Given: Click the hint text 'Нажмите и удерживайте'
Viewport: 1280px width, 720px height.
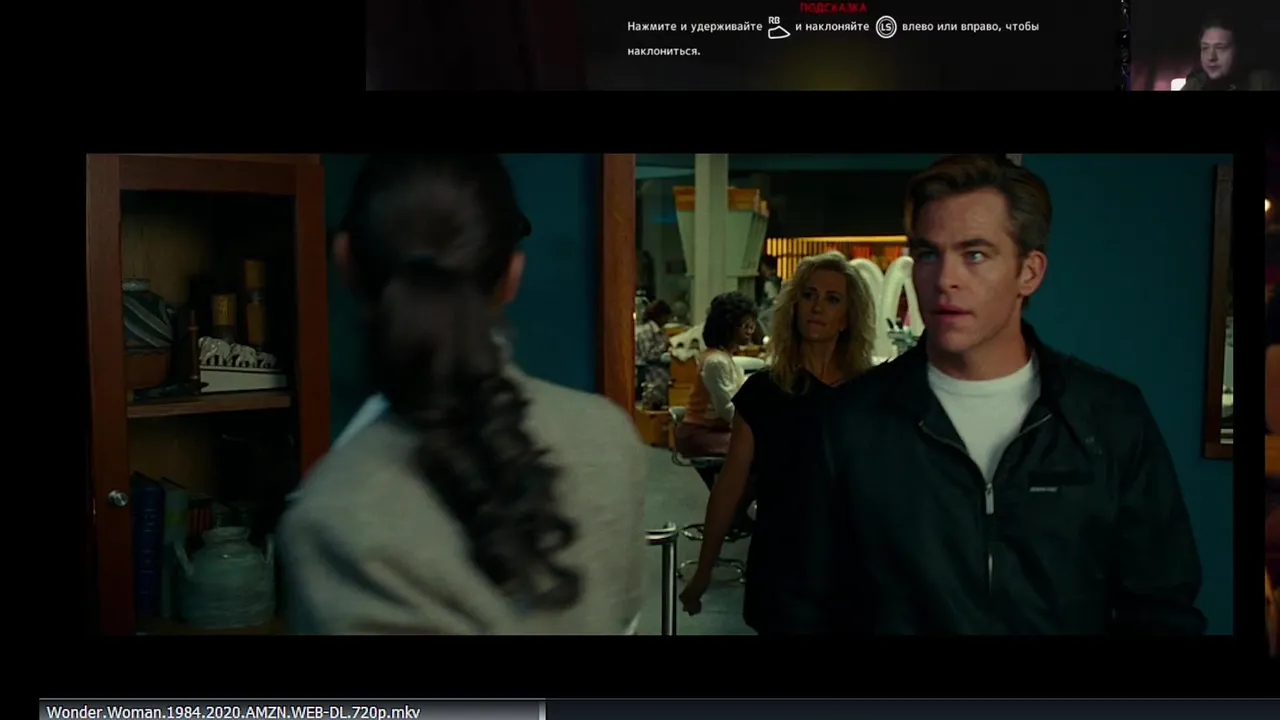Looking at the screenshot, I should pos(695,27).
